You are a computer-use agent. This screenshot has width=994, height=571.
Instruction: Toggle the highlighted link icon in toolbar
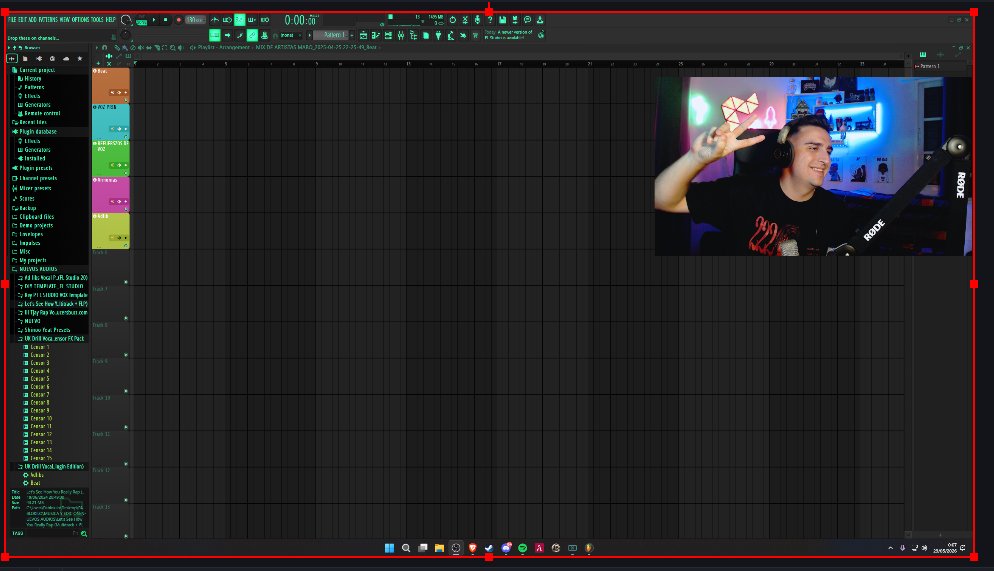point(252,35)
